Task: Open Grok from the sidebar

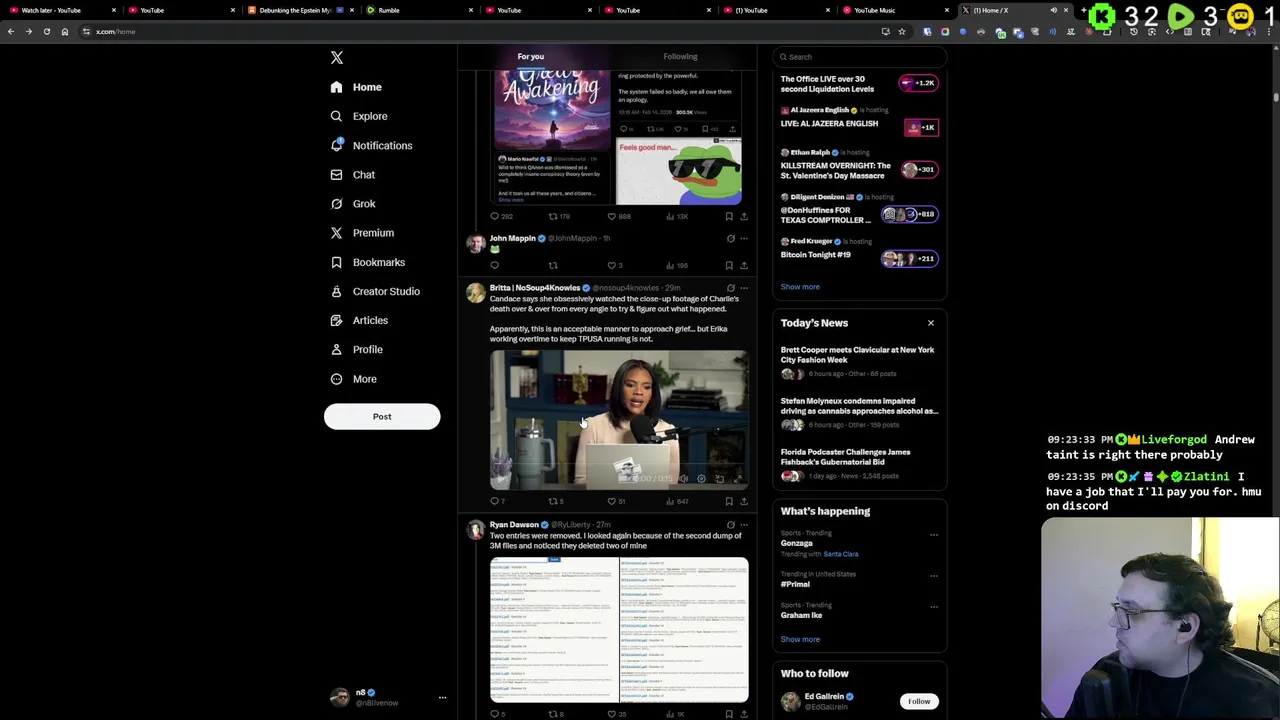Action: pyautogui.click(x=352, y=204)
